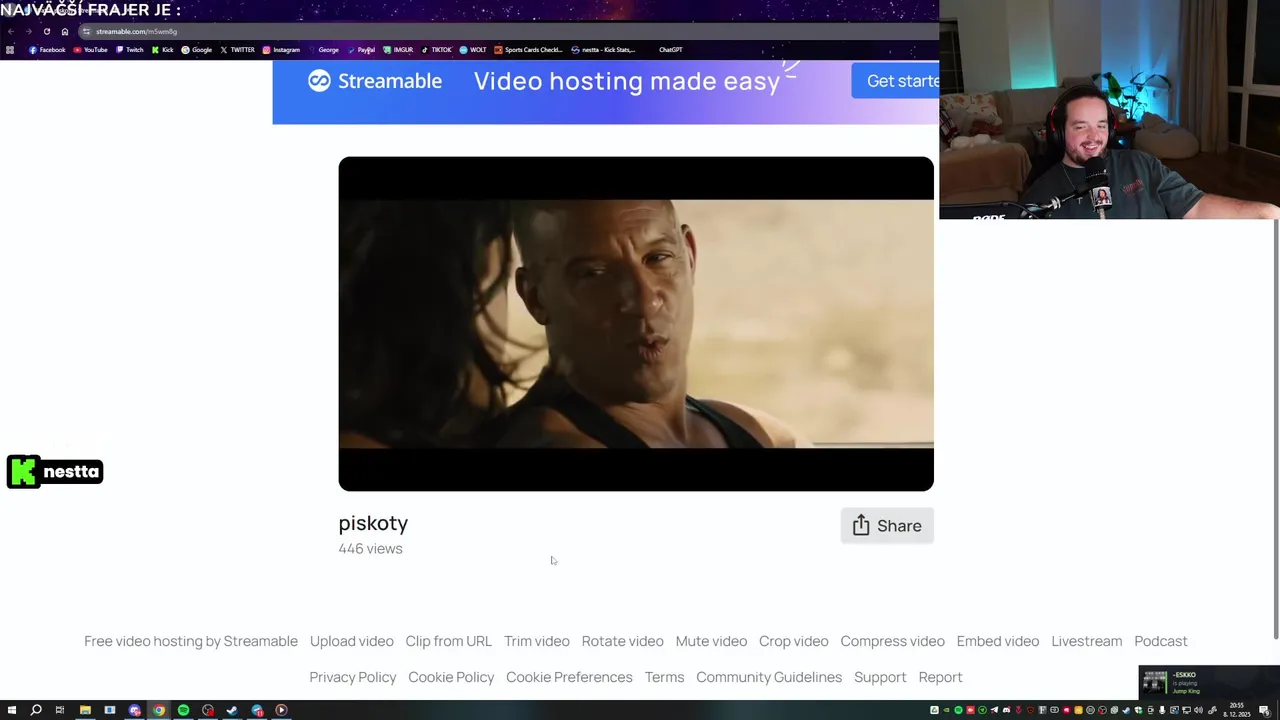Screen dimensions: 1280x720
Task: Open Sports Cards Checklist bookmark
Action: coord(529,50)
